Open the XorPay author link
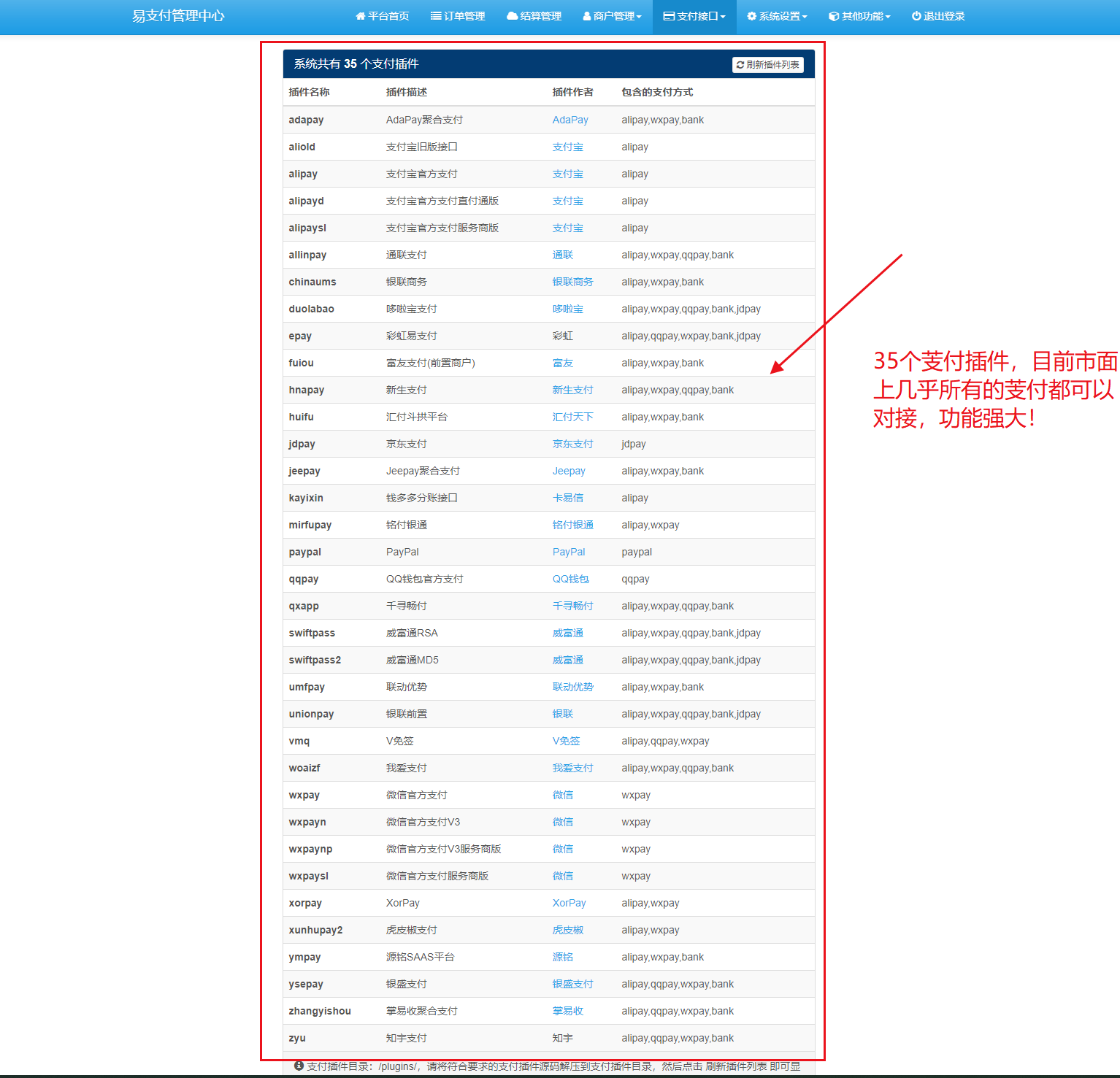Image resolution: width=1120 pixels, height=1078 pixels. point(569,903)
